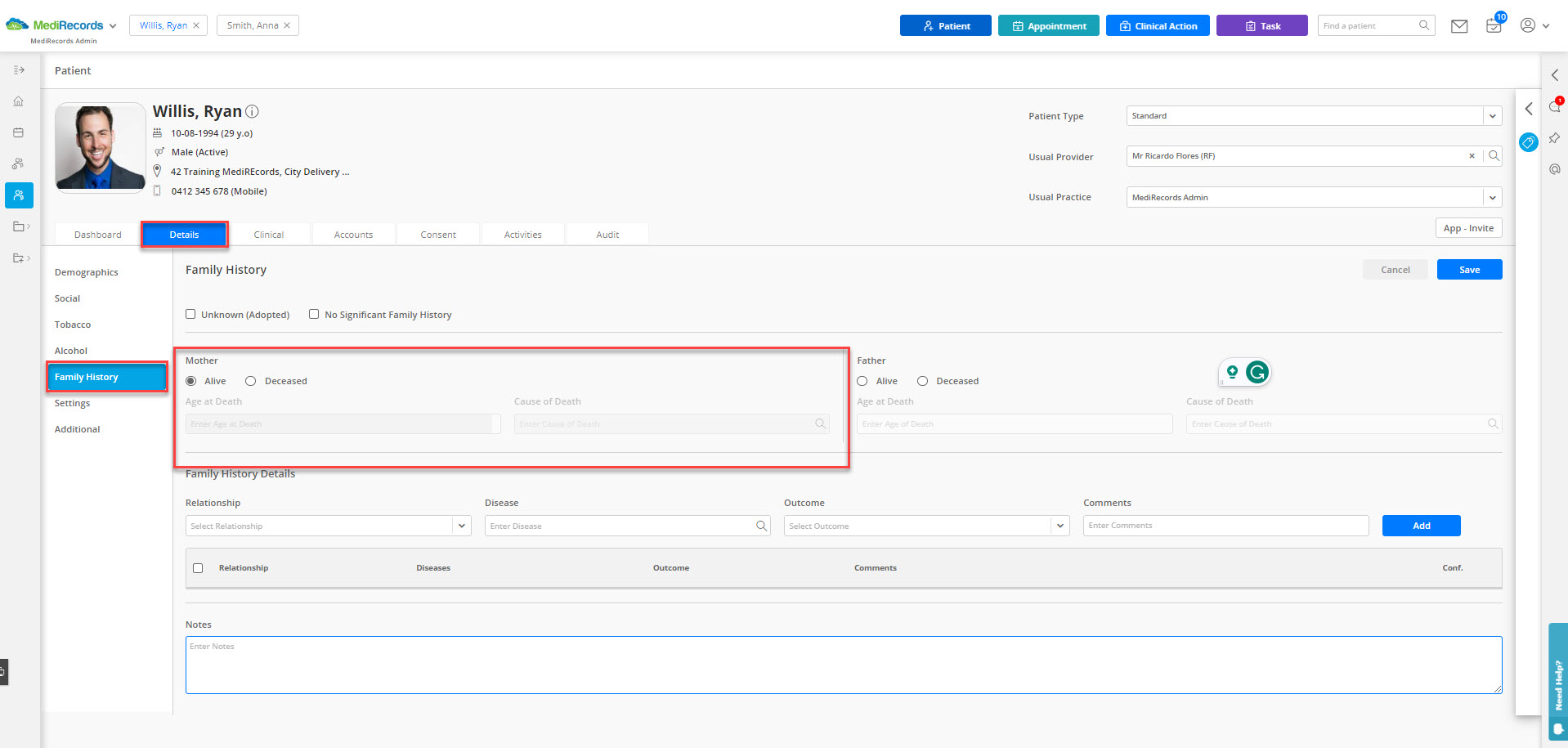
Task: Open the blue tags icon
Action: 1528,142
